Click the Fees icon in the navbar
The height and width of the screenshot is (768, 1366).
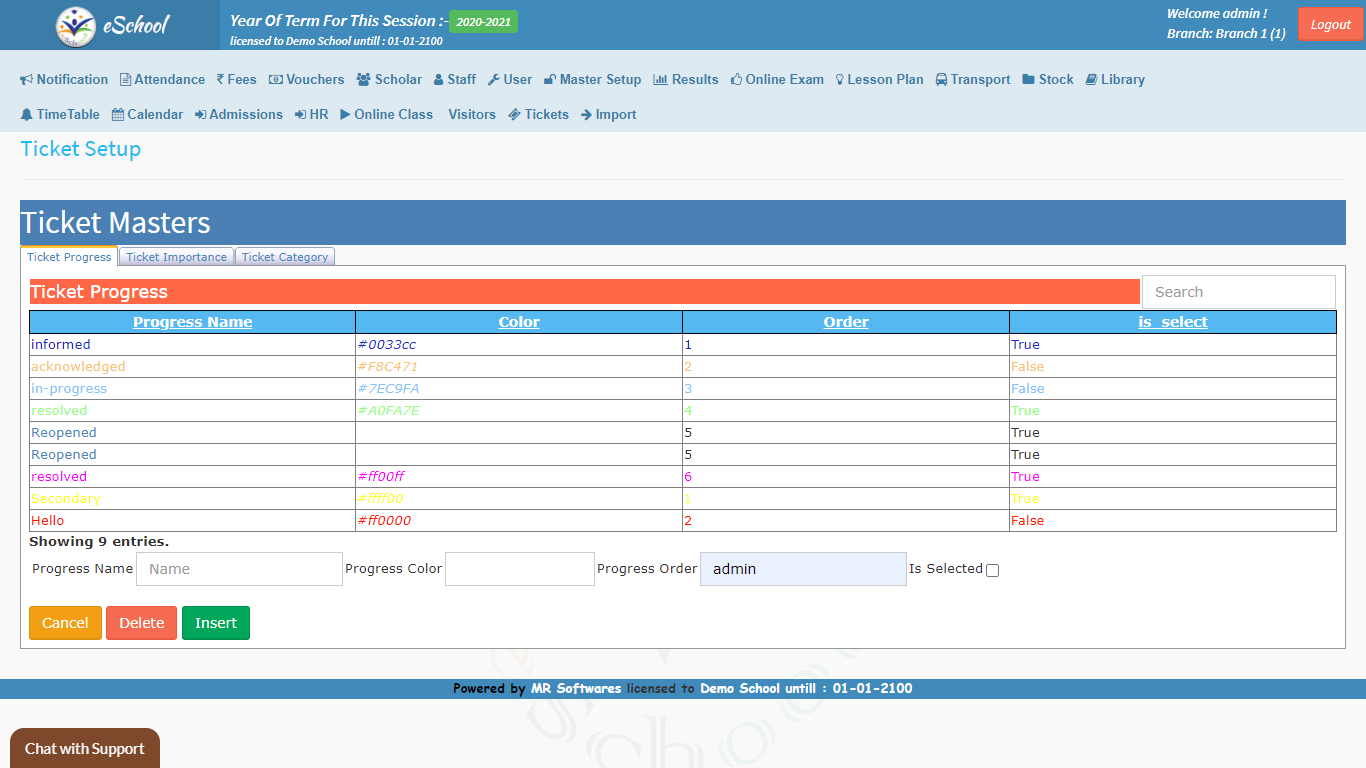(221, 79)
